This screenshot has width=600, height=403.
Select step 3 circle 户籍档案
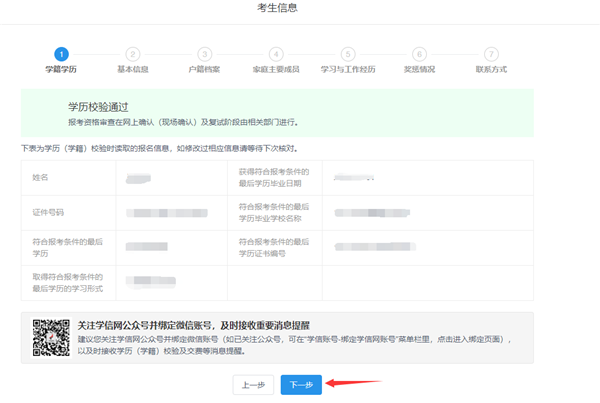point(205,54)
